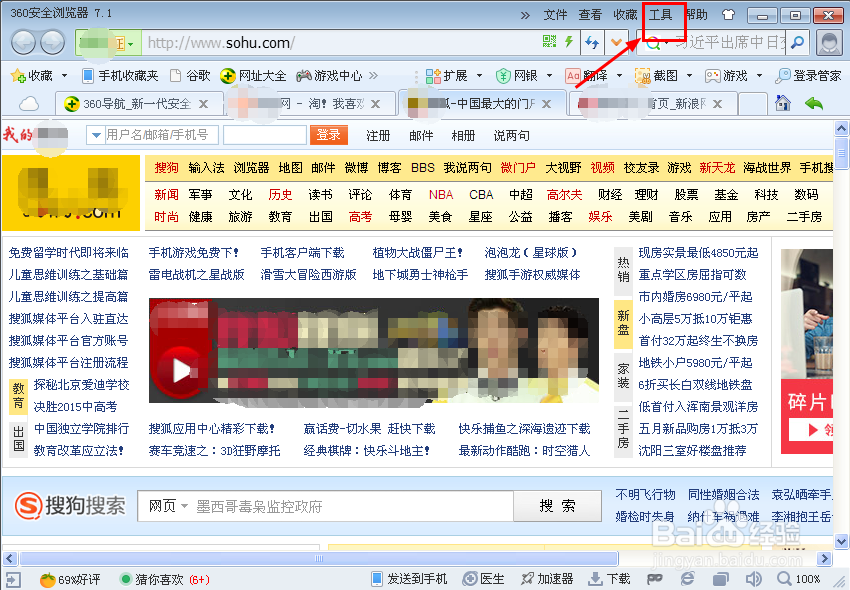Expand the dropdown arrow beside 扩展
Image resolution: width=850 pixels, height=590 pixels.
coord(479,75)
